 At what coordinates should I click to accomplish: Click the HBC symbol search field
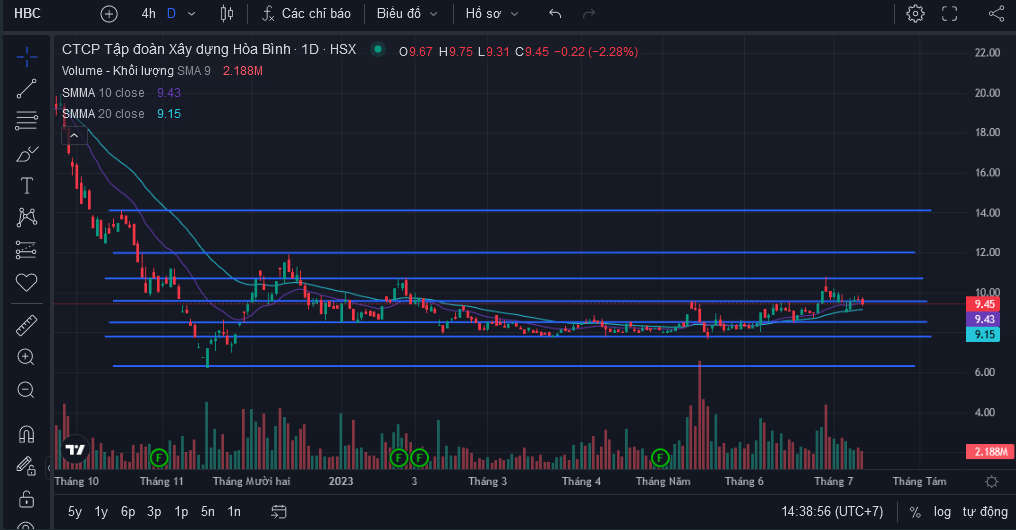click(29, 14)
